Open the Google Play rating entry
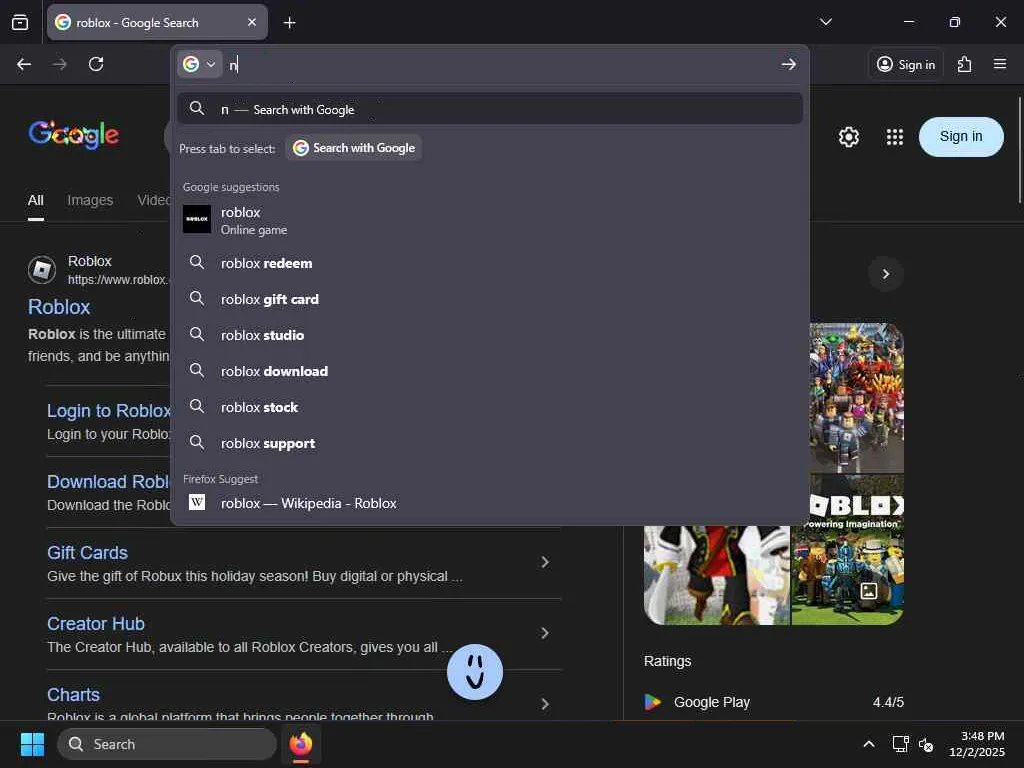 (x=774, y=702)
